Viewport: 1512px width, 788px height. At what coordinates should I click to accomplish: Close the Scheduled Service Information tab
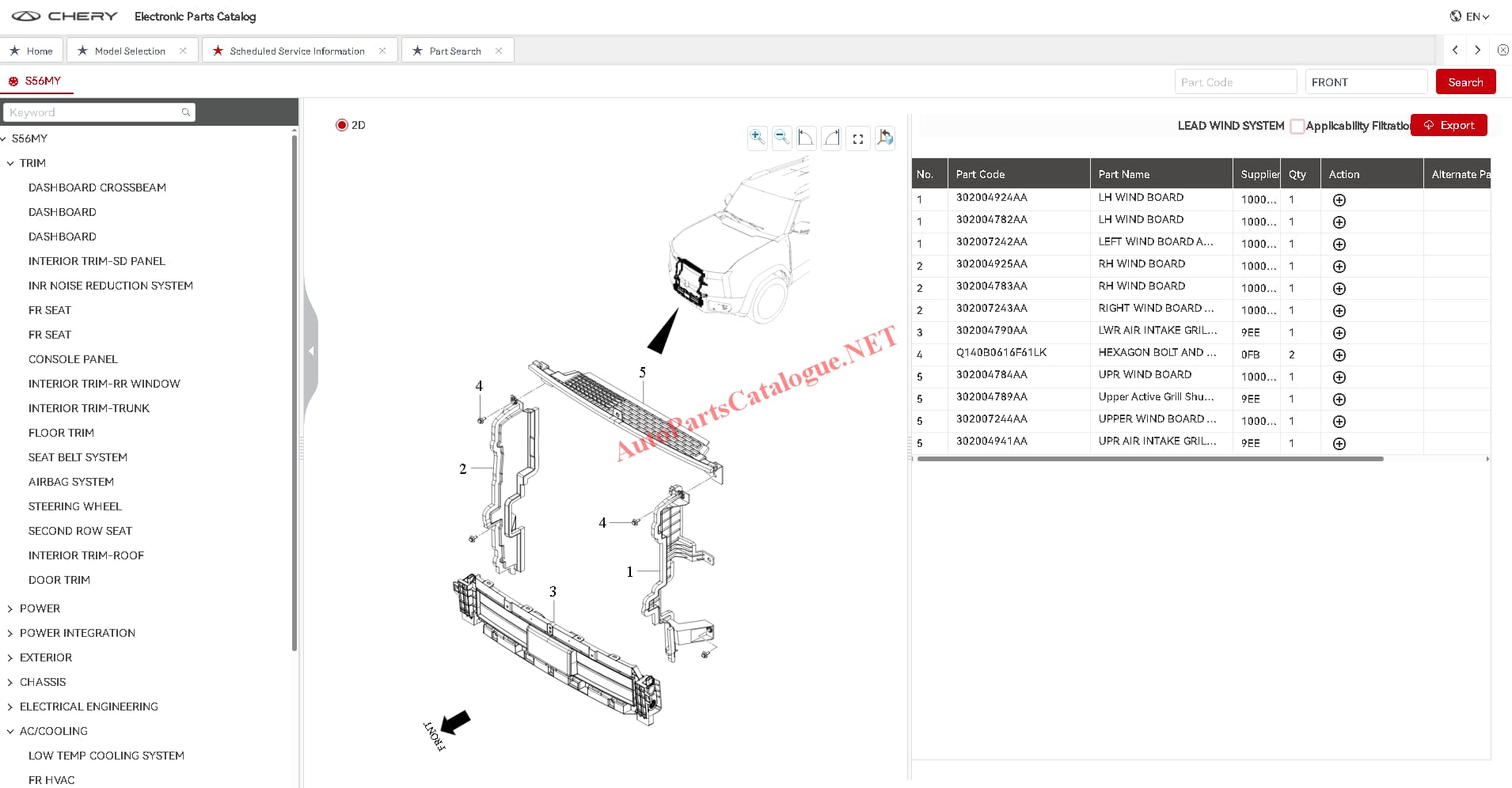coord(382,51)
